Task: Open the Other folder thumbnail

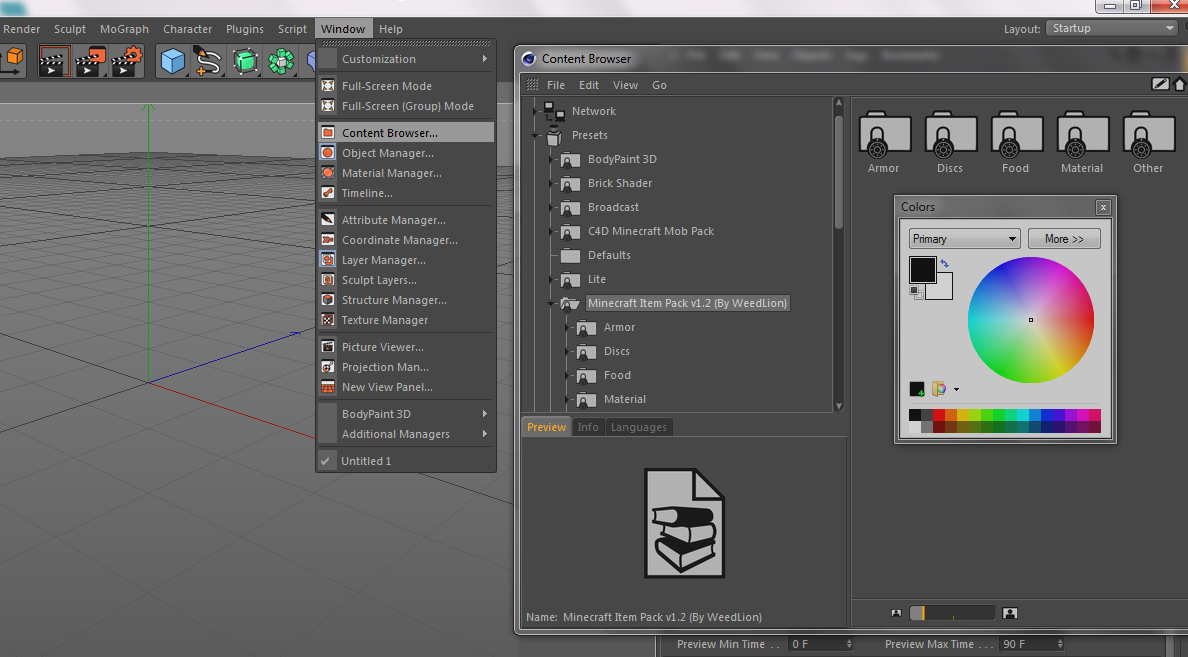Action: coord(1149,142)
